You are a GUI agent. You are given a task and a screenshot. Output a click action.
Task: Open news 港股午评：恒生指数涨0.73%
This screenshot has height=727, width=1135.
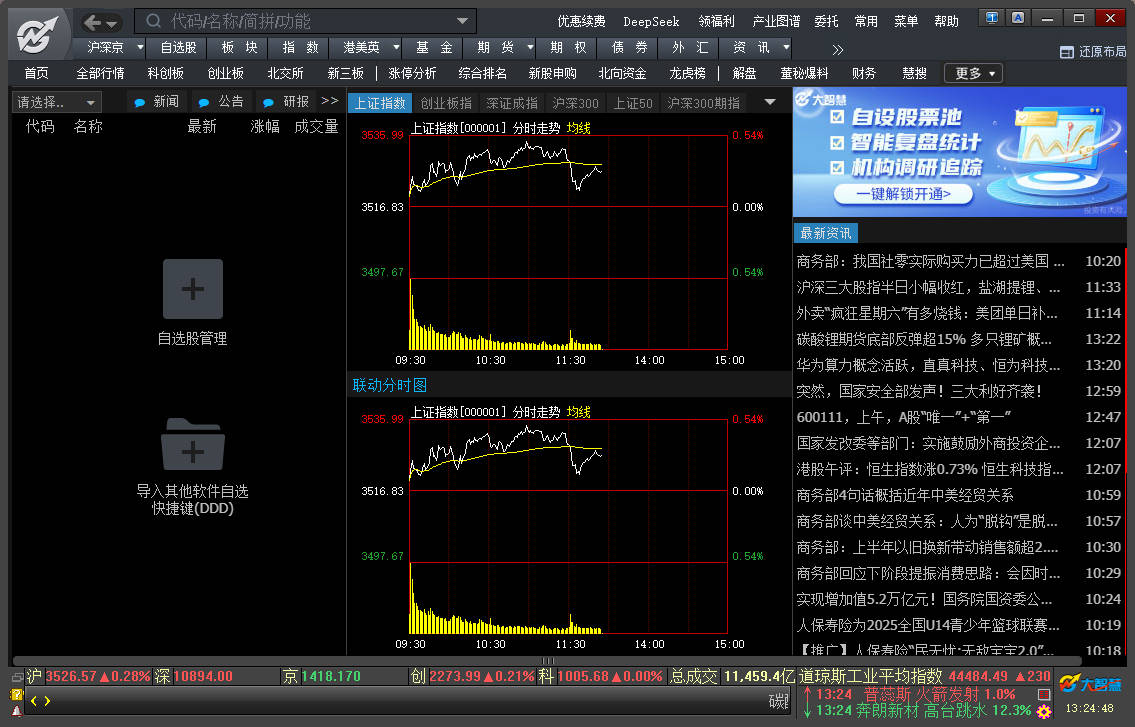point(930,469)
